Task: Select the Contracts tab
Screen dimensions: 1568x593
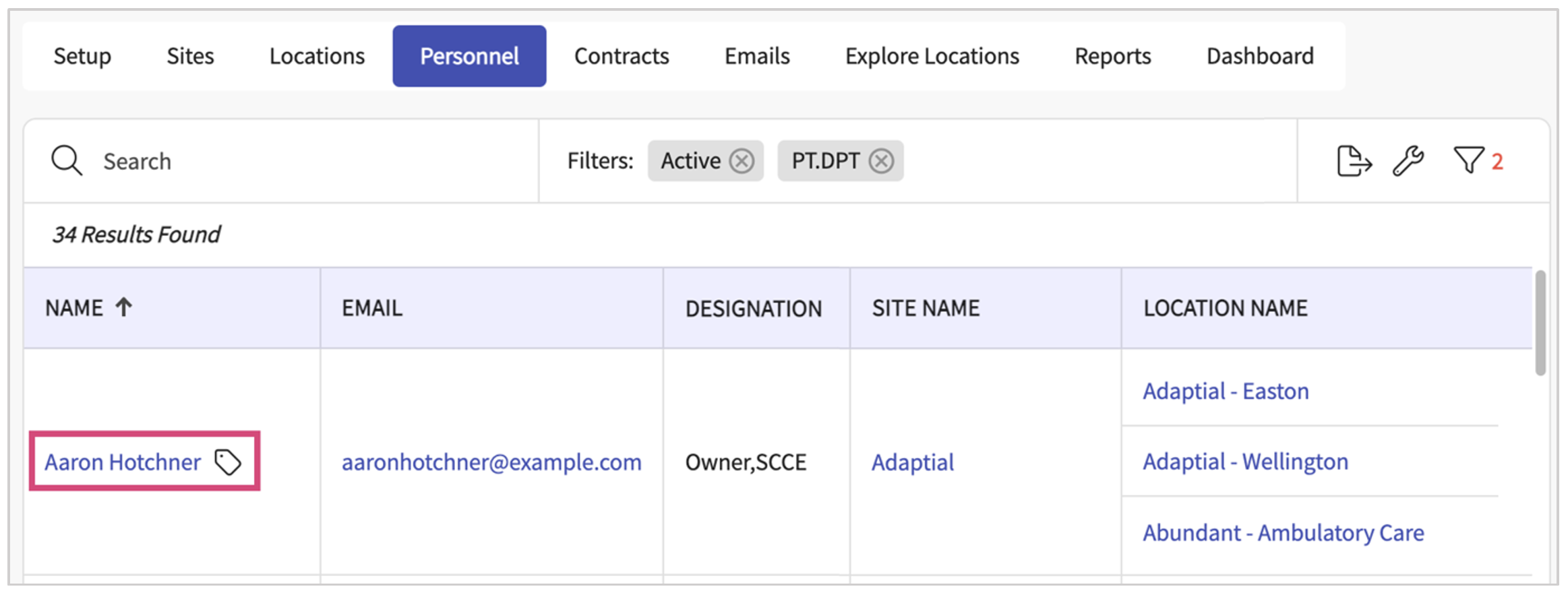Action: [621, 56]
